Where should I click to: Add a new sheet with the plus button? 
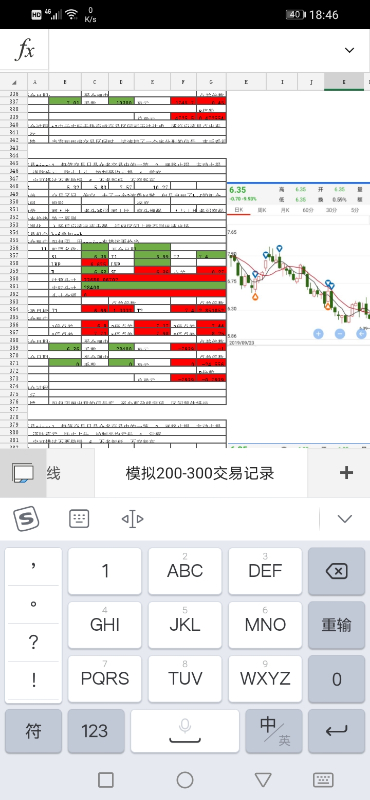[x=346, y=473]
